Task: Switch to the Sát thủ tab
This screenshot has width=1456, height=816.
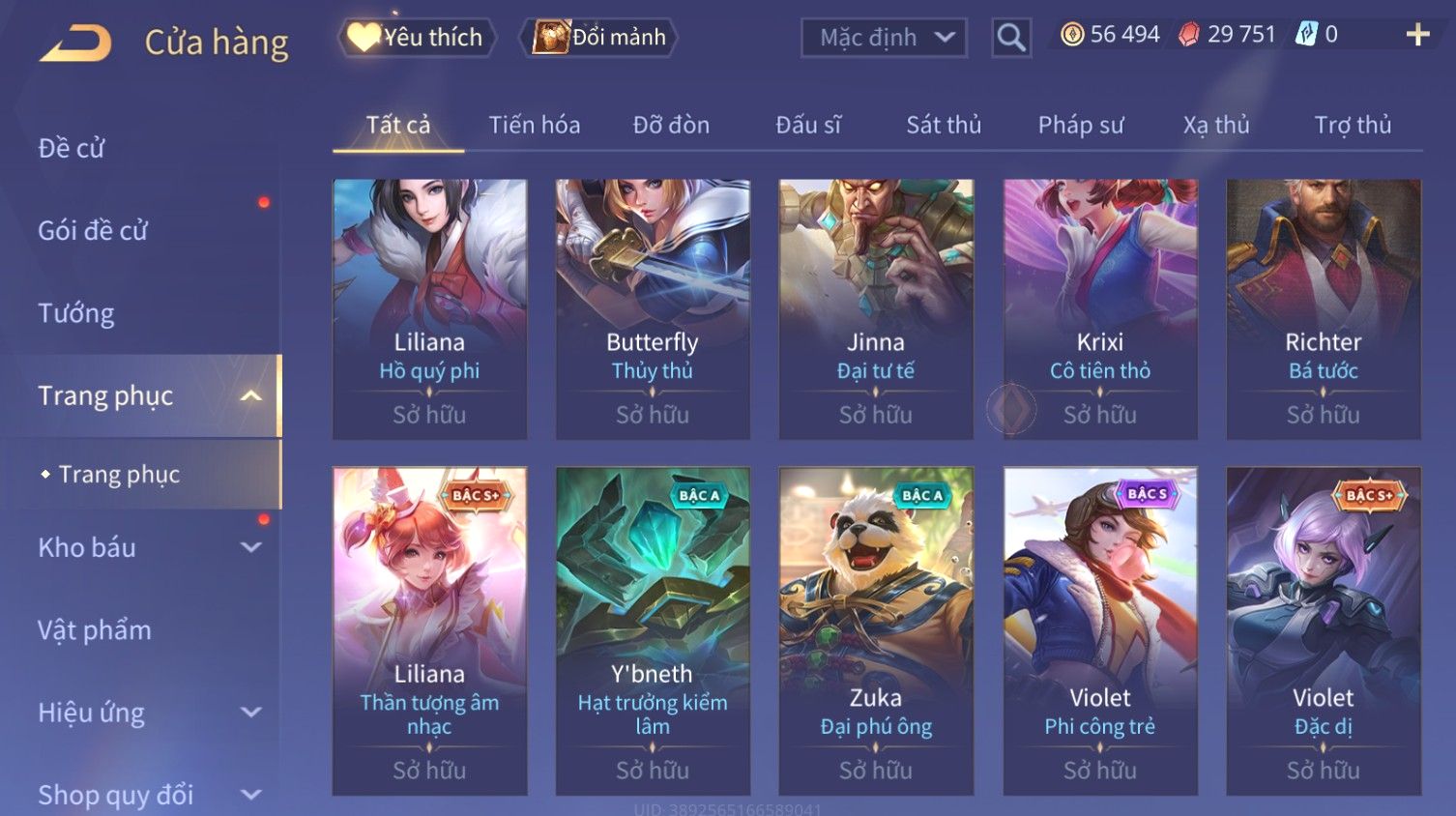Action: coord(943,125)
